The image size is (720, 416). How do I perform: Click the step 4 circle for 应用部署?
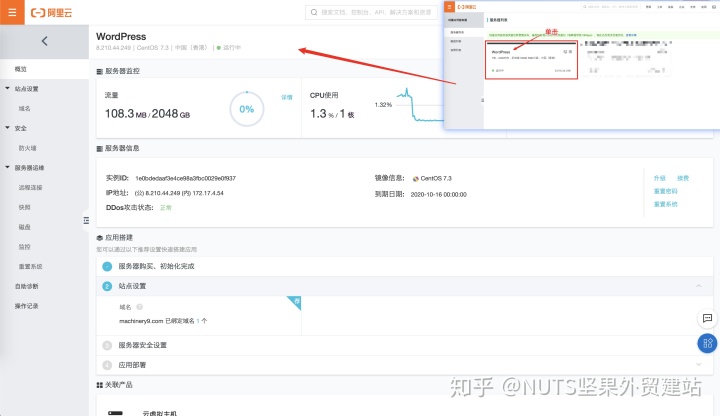coord(107,365)
